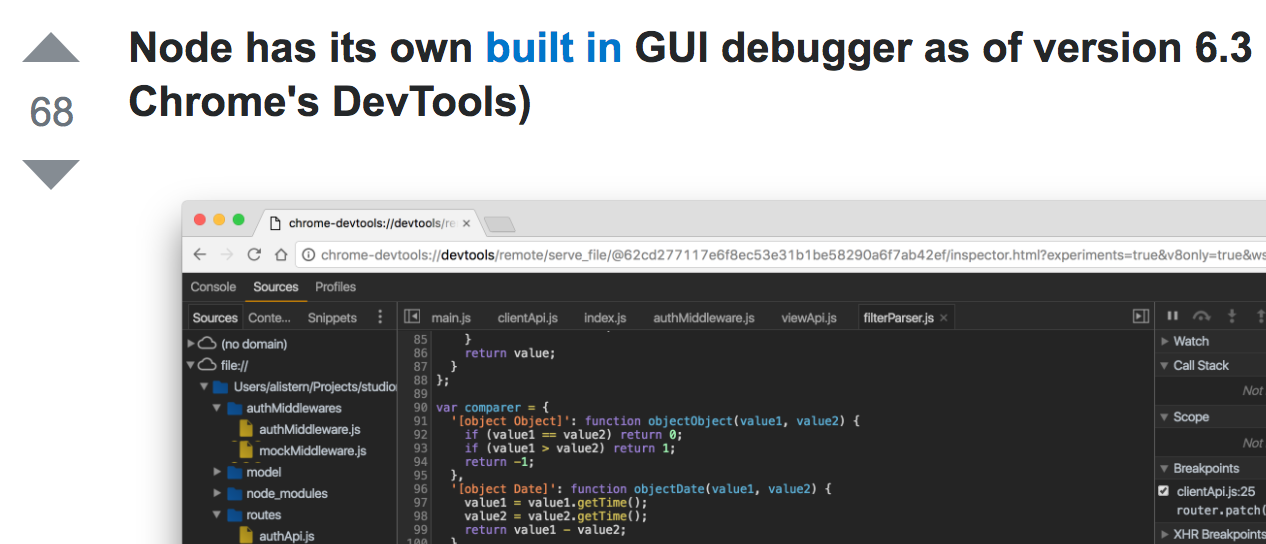Click the step into icon

click(x=1232, y=316)
